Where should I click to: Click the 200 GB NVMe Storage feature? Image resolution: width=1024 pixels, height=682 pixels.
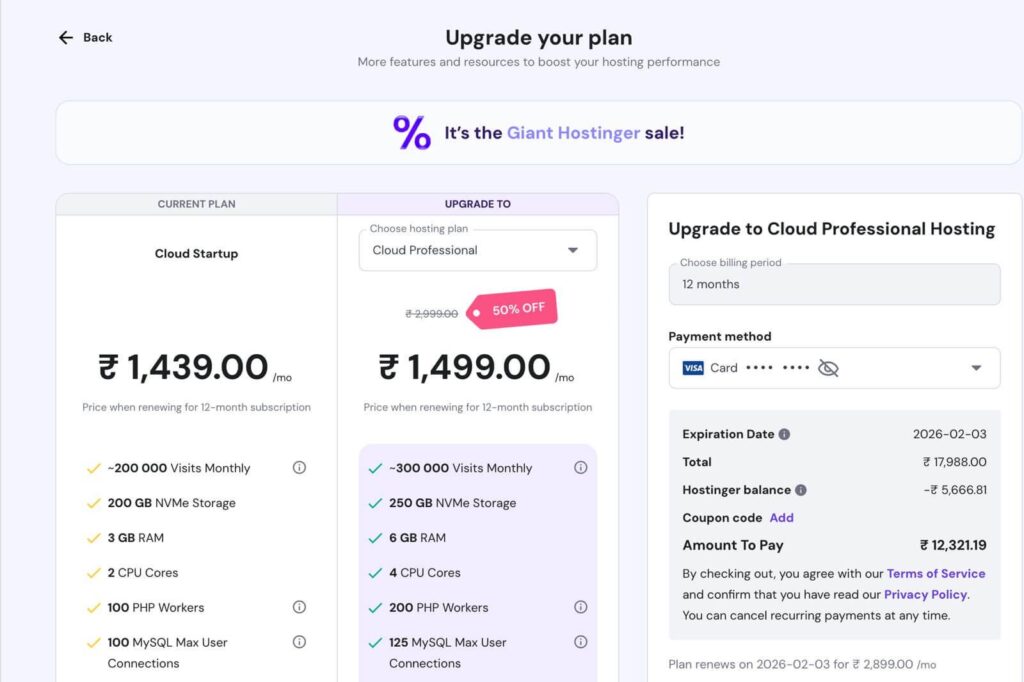coord(172,503)
